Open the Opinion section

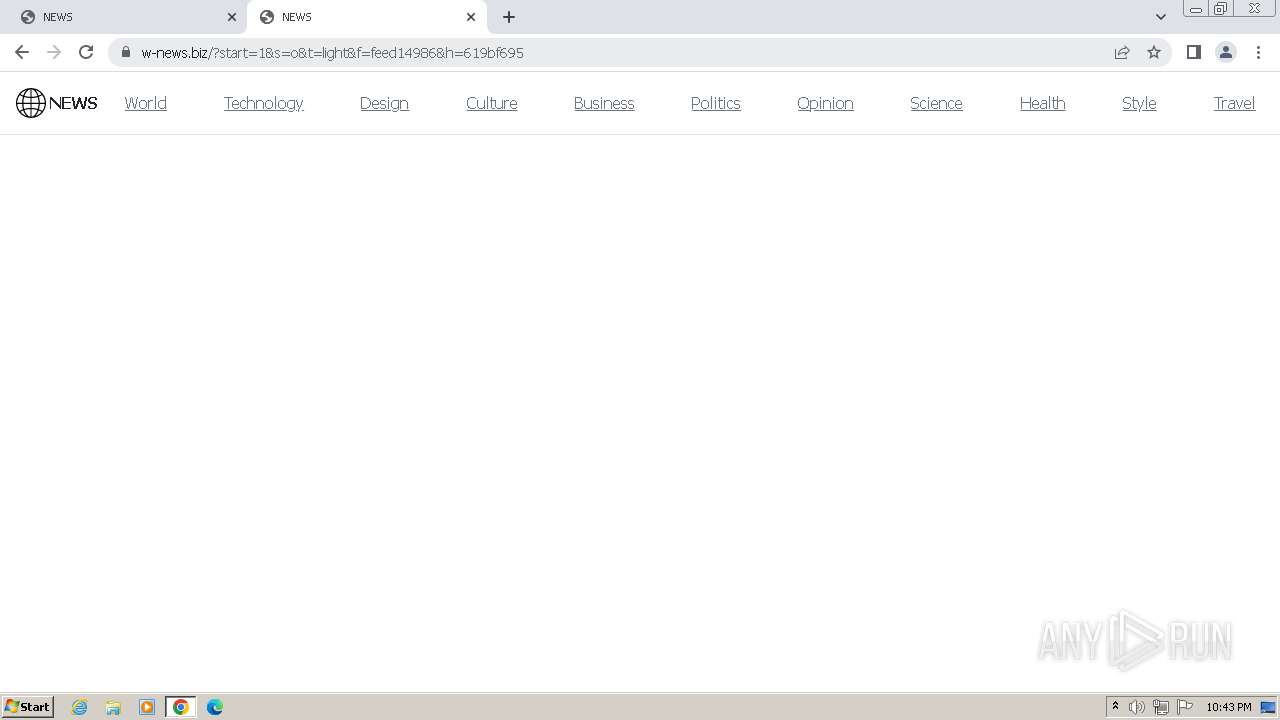point(825,103)
